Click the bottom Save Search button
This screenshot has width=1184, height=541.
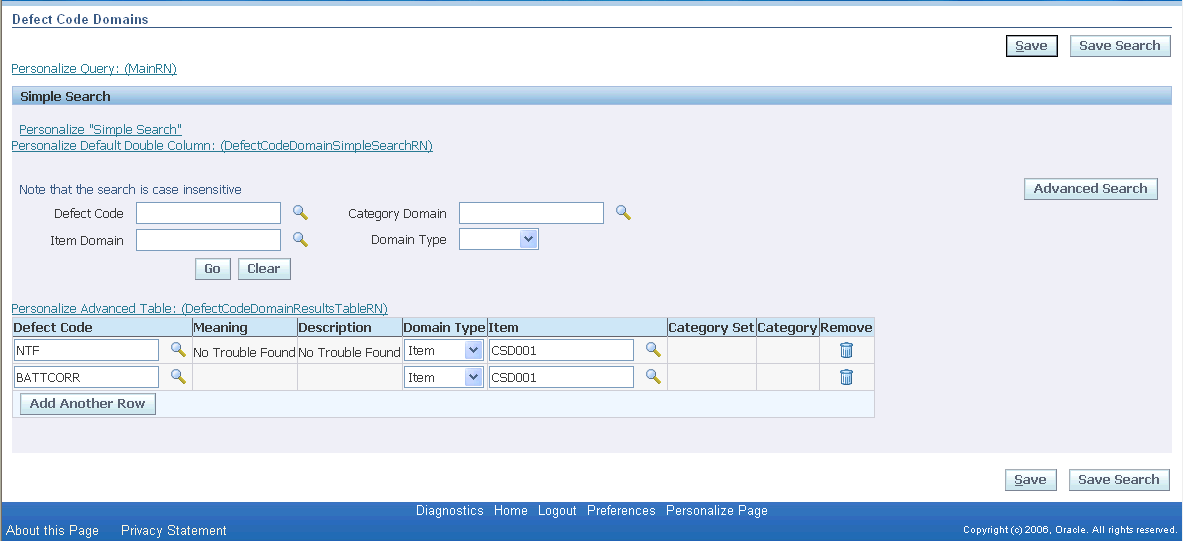pyautogui.click(x=1119, y=479)
